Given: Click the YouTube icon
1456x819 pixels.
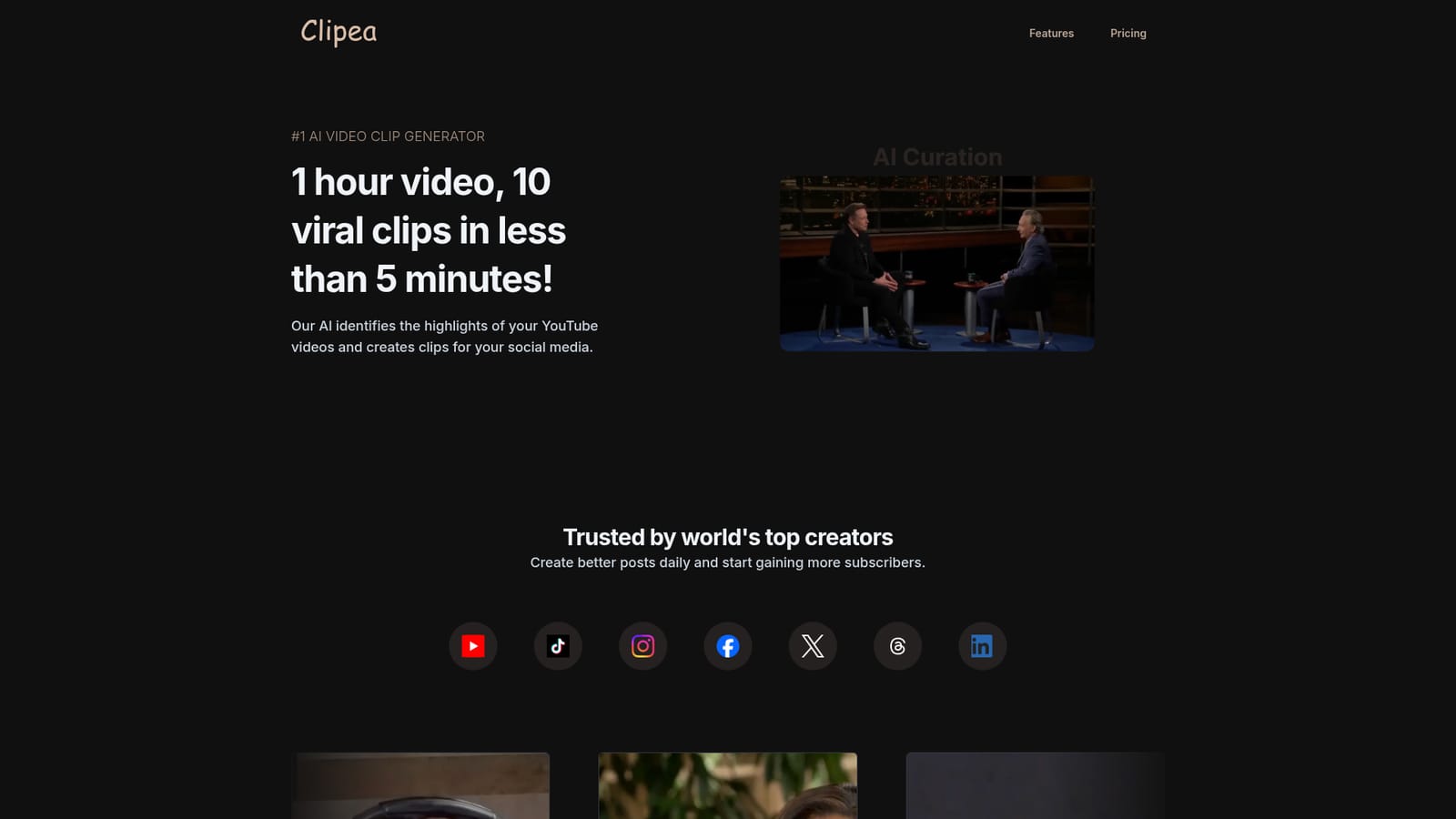Looking at the screenshot, I should (x=473, y=646).
